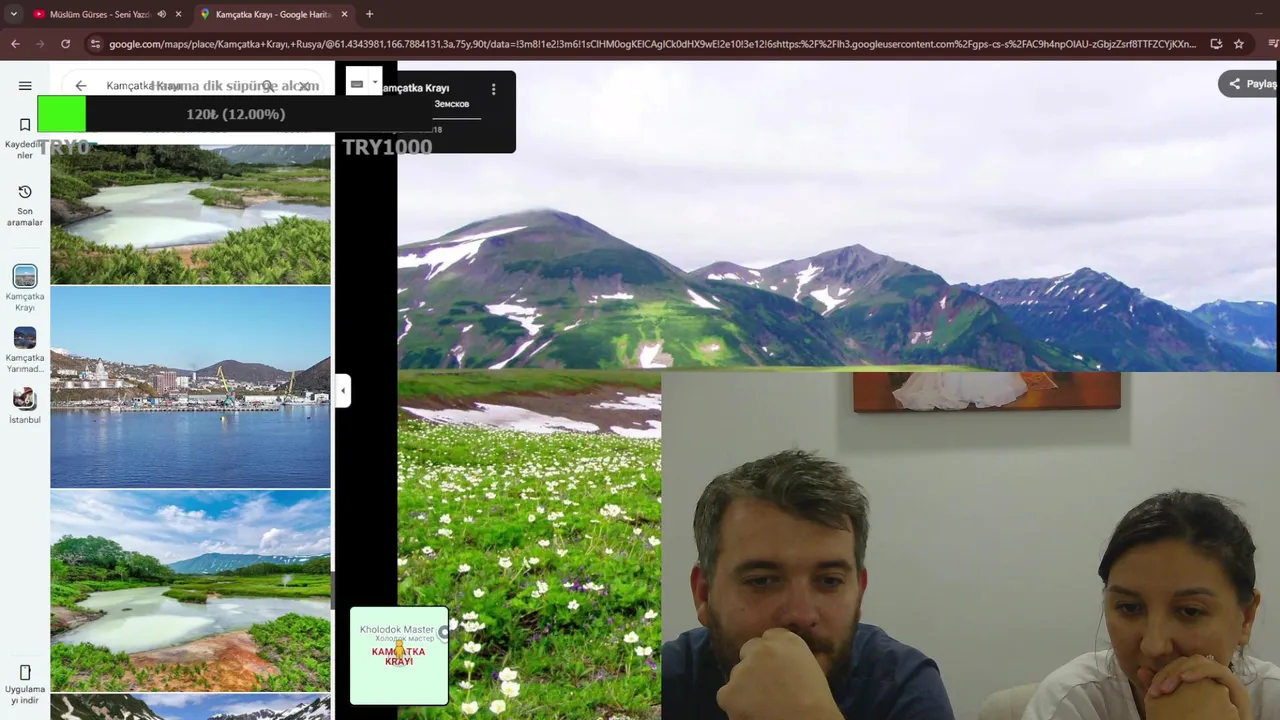Go forward in browser history
The height and width of the screenshot is (720, 1280).
tap(40, 44)
